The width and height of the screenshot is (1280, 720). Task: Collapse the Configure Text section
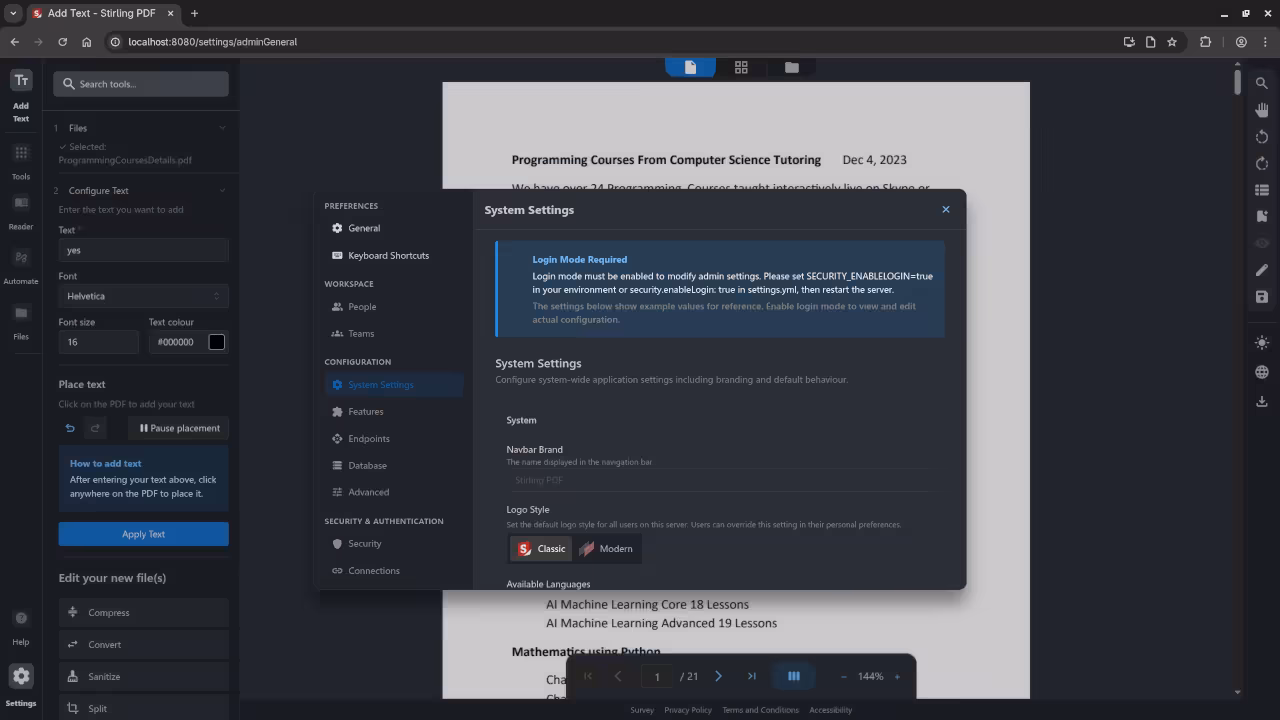click(x=222, y=190)
